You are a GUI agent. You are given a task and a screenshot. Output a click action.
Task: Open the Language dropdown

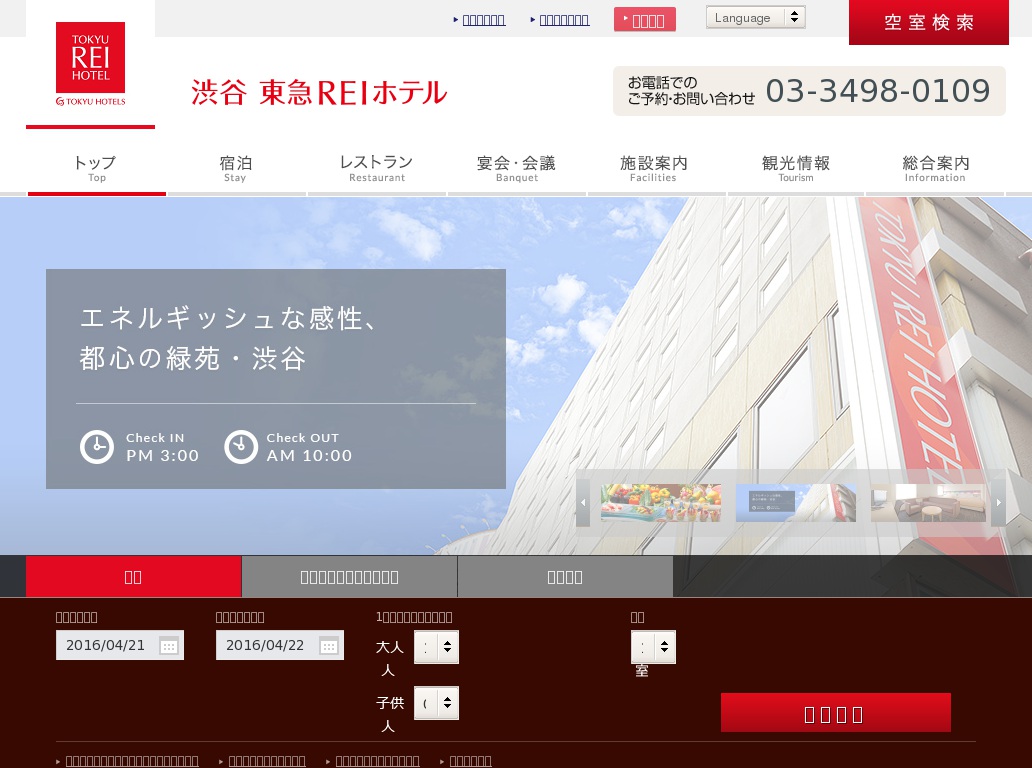(x=756, y=18)
